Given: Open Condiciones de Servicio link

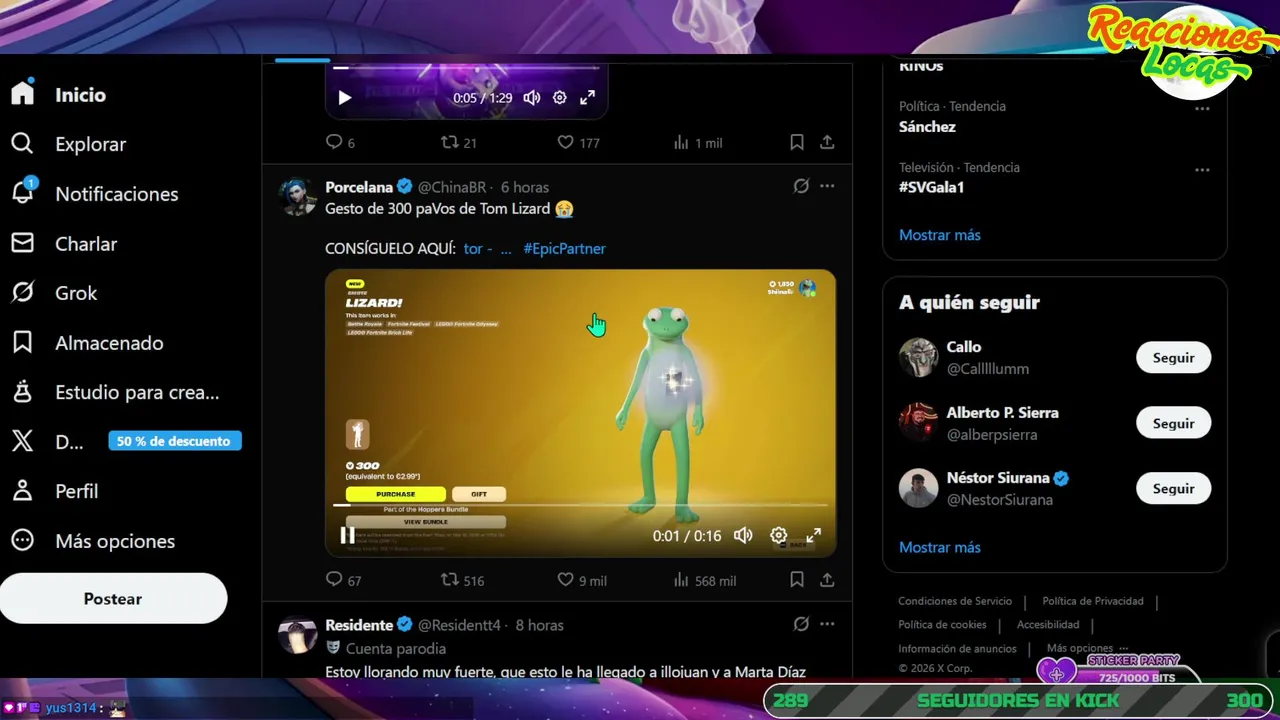Looking at the screenshot, I should (x=955, y=601).
